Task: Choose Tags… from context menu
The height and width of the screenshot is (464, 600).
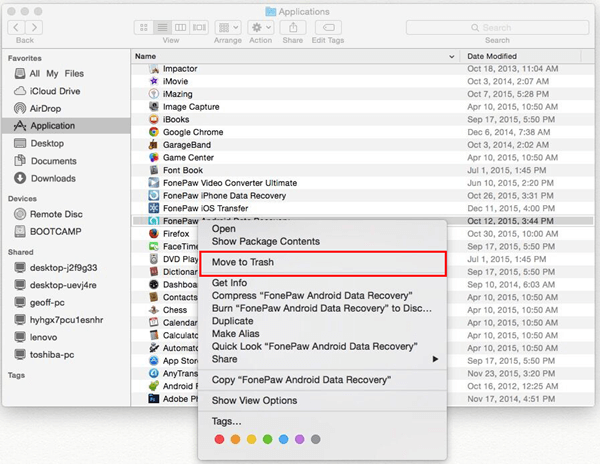Action: point(322,421)
